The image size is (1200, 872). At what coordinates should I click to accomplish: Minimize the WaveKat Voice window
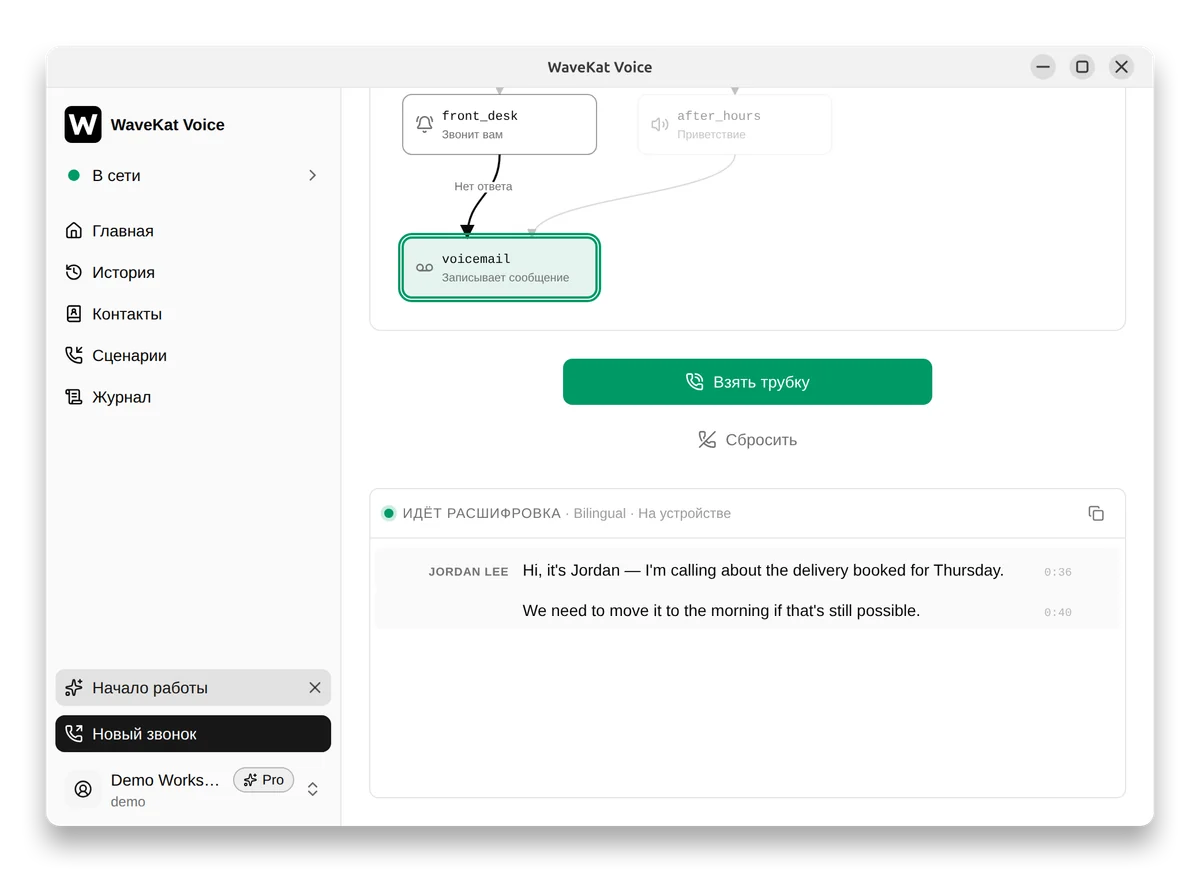1043,67
